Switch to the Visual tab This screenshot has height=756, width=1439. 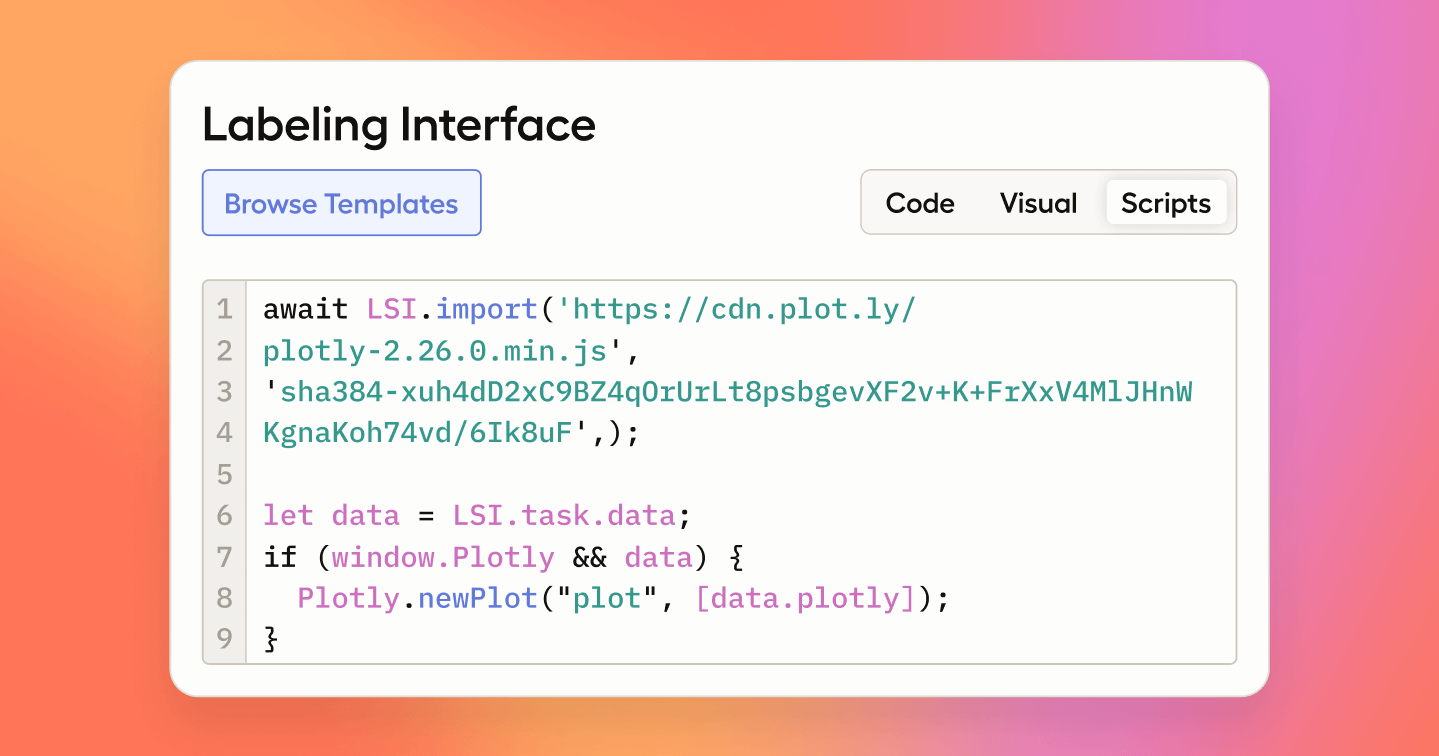(1038, 203)
